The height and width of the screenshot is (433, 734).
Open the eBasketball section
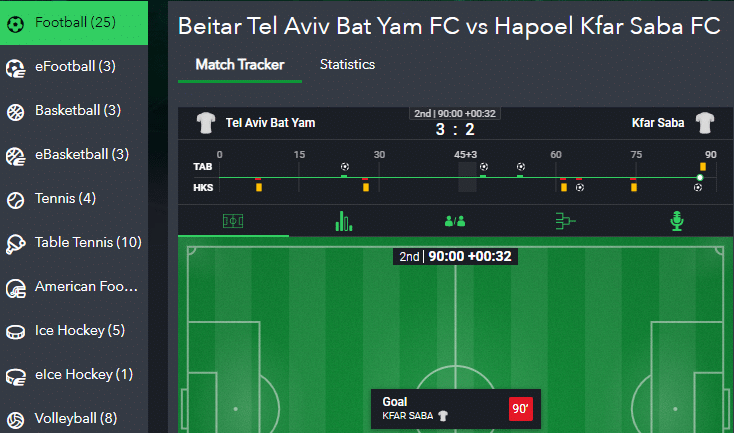click(74, 154)
